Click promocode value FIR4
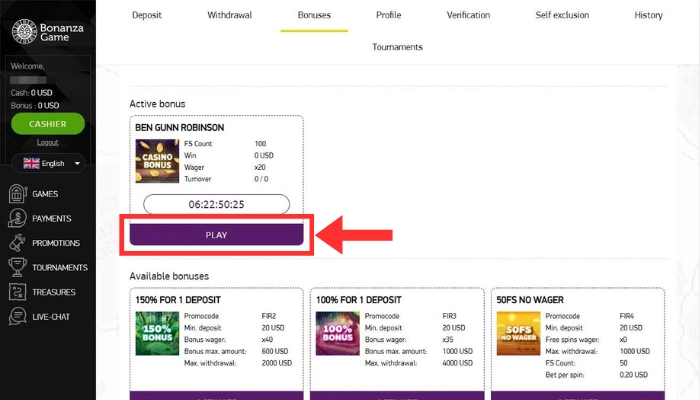This screenshot has width=700, height=400. click(x=627, y=316)
